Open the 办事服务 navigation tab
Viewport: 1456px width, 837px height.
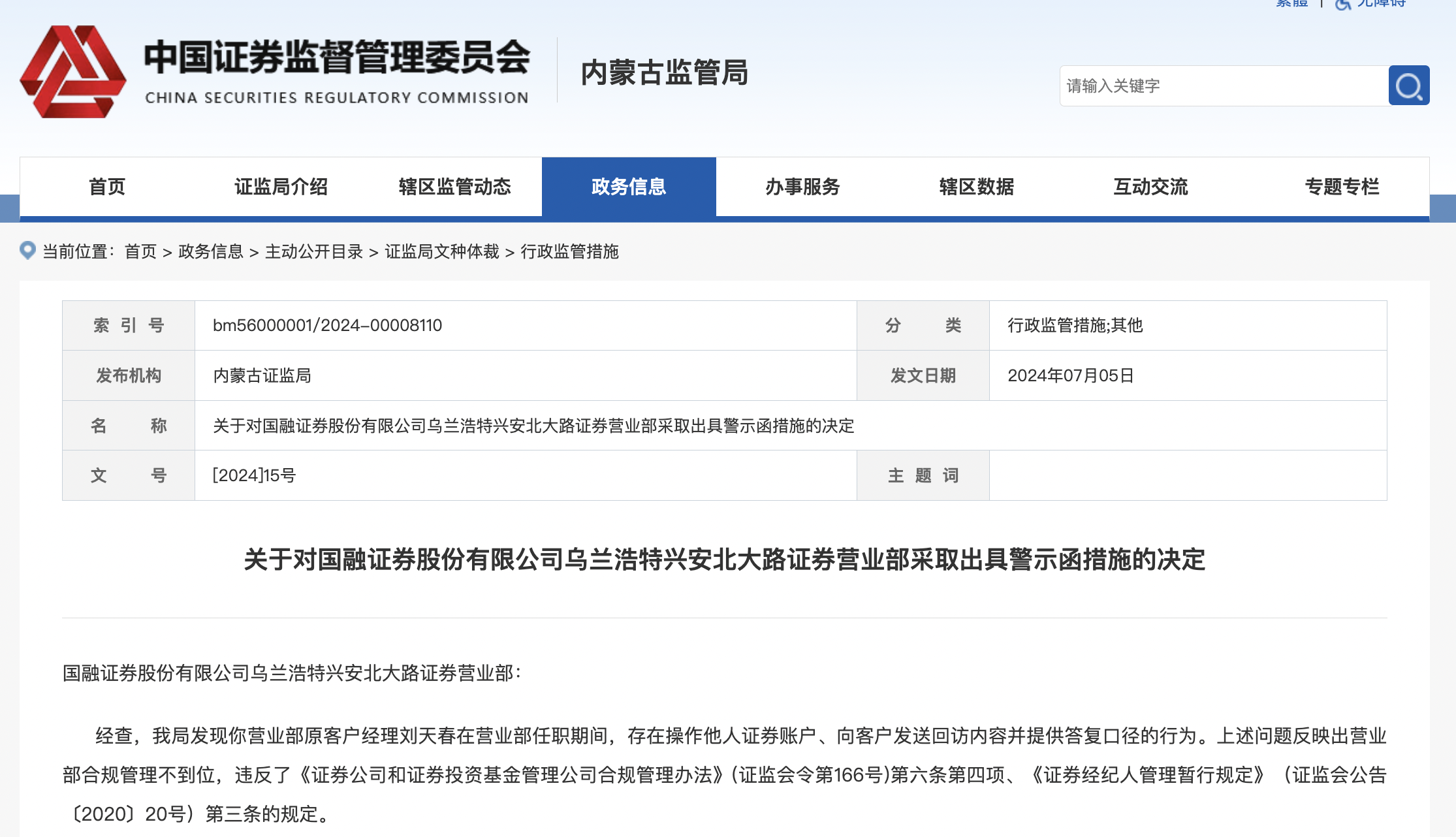click(x=803, y=187)
